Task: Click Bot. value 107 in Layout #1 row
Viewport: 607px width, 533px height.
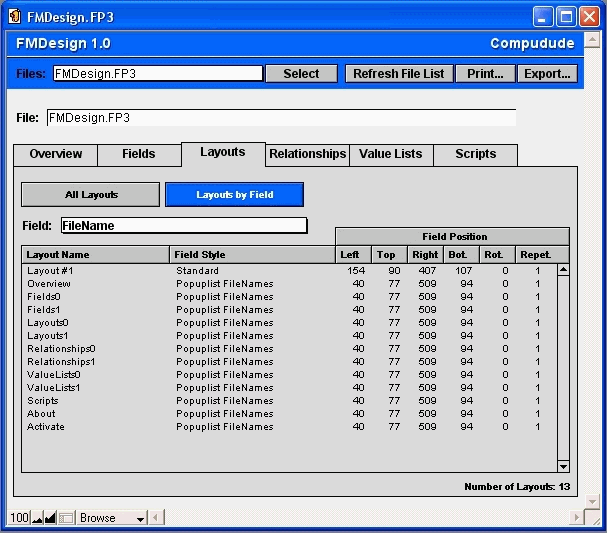Action: (463, 271)
